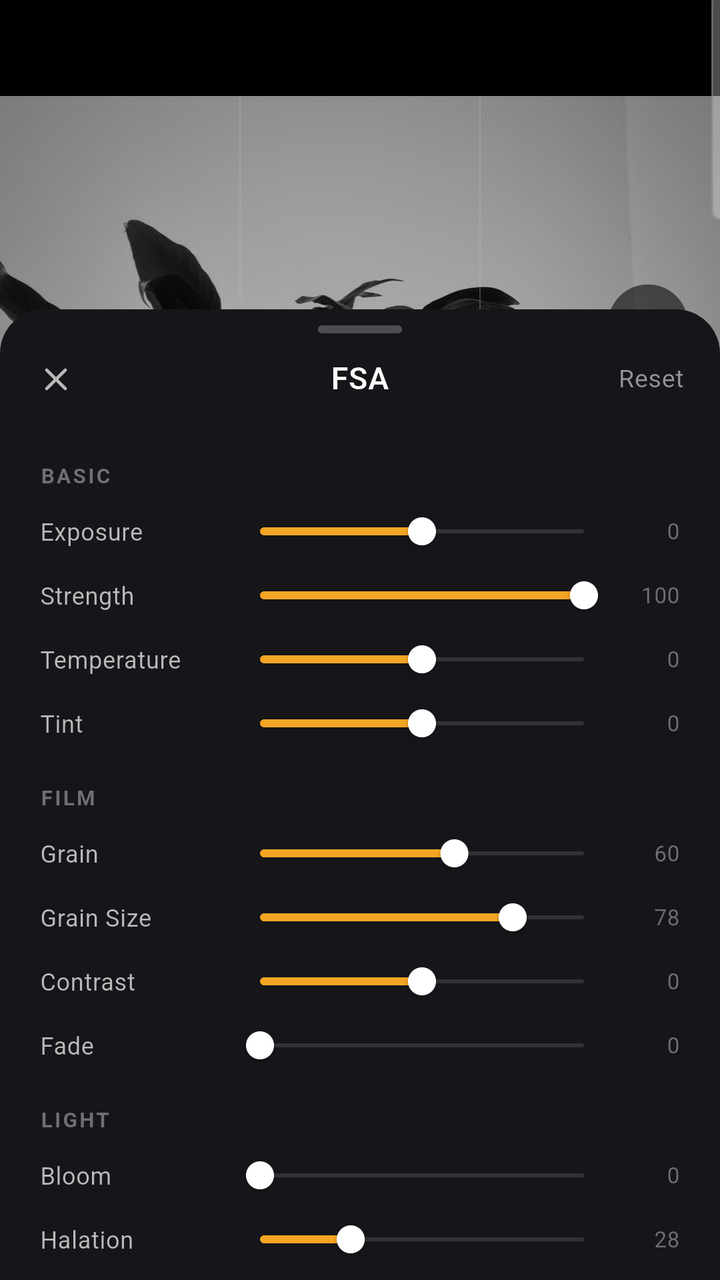Click the Halation slider thumb

[350, 1240]
